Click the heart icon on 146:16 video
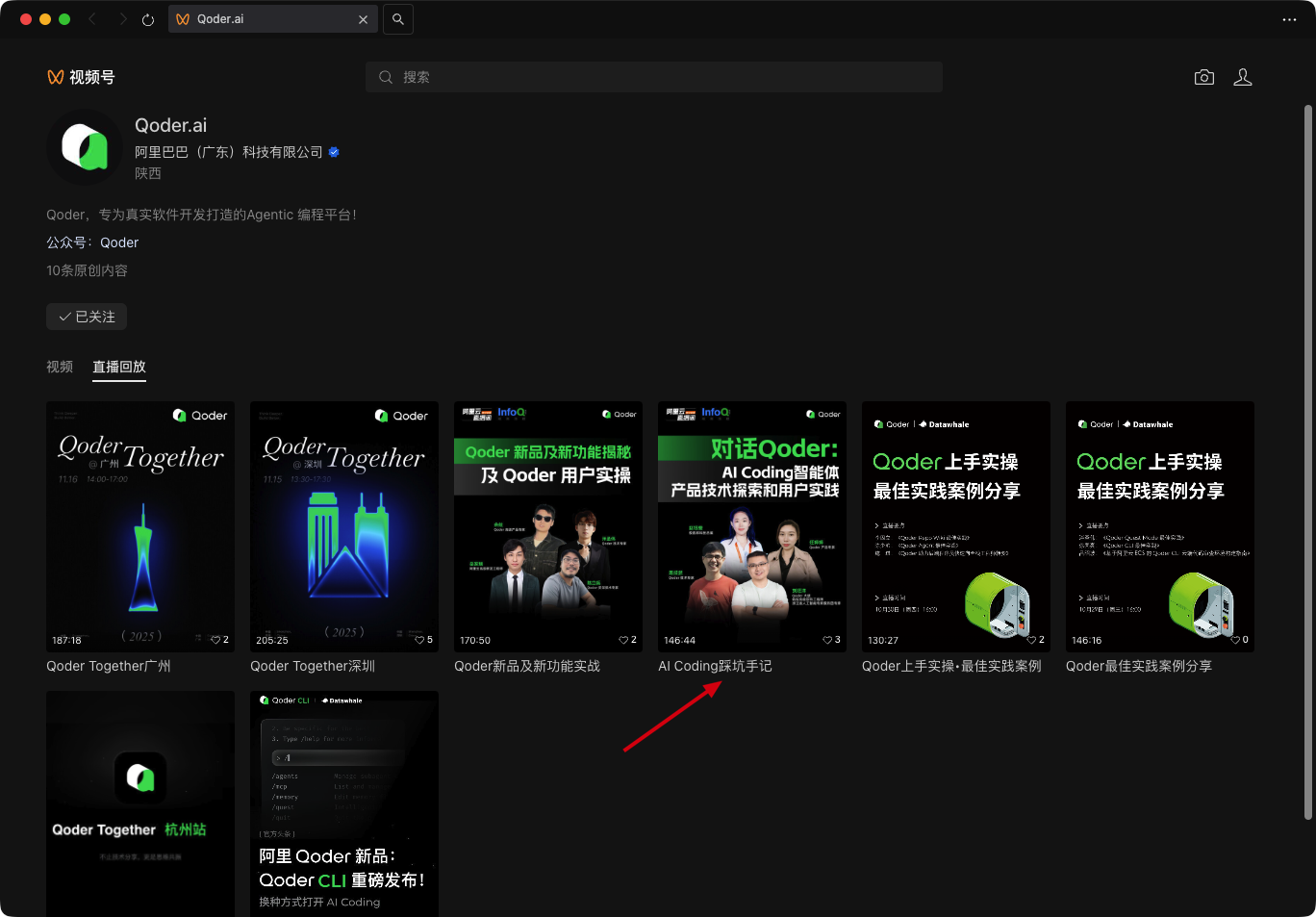 tap(1235, 640)
